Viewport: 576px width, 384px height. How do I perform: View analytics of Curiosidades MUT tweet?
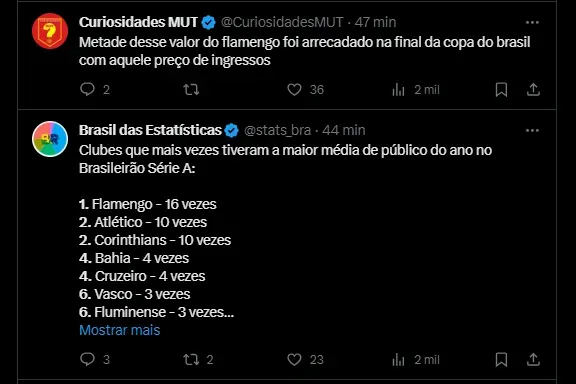click(x=398, y=89)
